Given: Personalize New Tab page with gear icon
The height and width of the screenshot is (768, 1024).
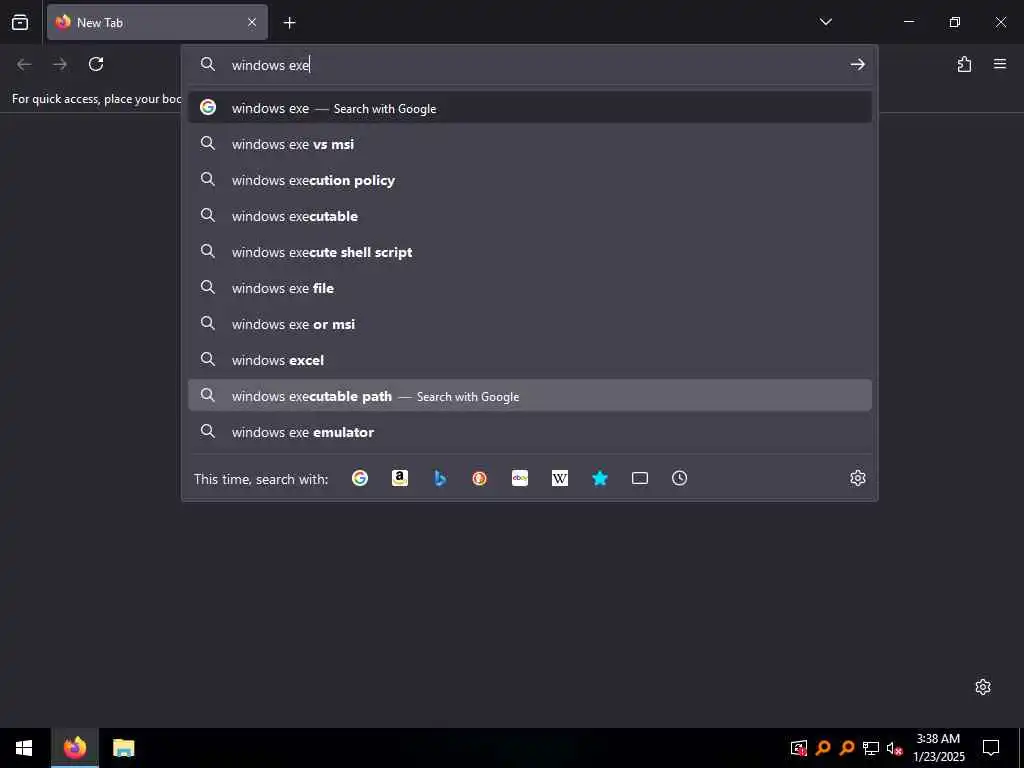Looking at the screenshot, I should [x=982, y=686].
